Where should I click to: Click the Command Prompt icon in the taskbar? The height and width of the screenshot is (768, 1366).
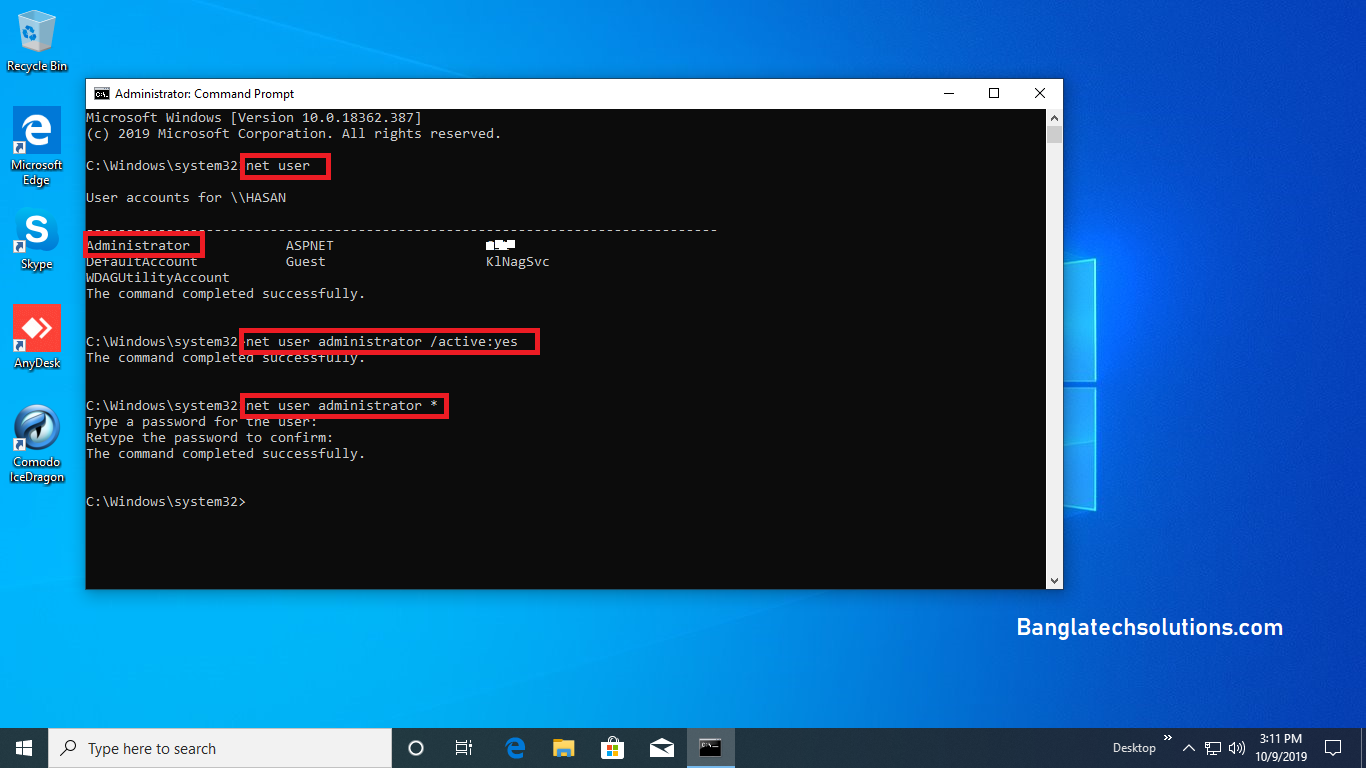[x=710, y=747]
